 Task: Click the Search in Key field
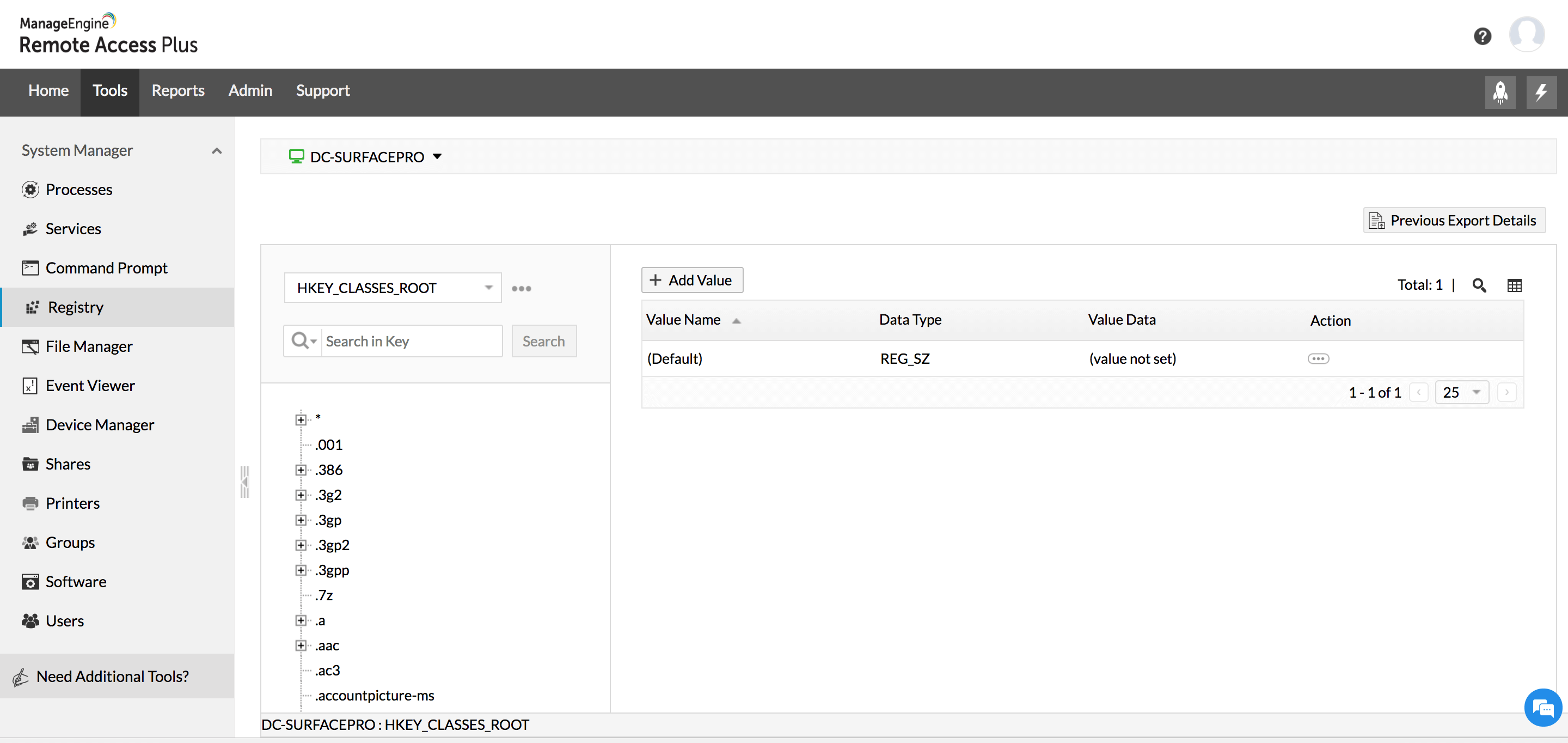(411, 341)
